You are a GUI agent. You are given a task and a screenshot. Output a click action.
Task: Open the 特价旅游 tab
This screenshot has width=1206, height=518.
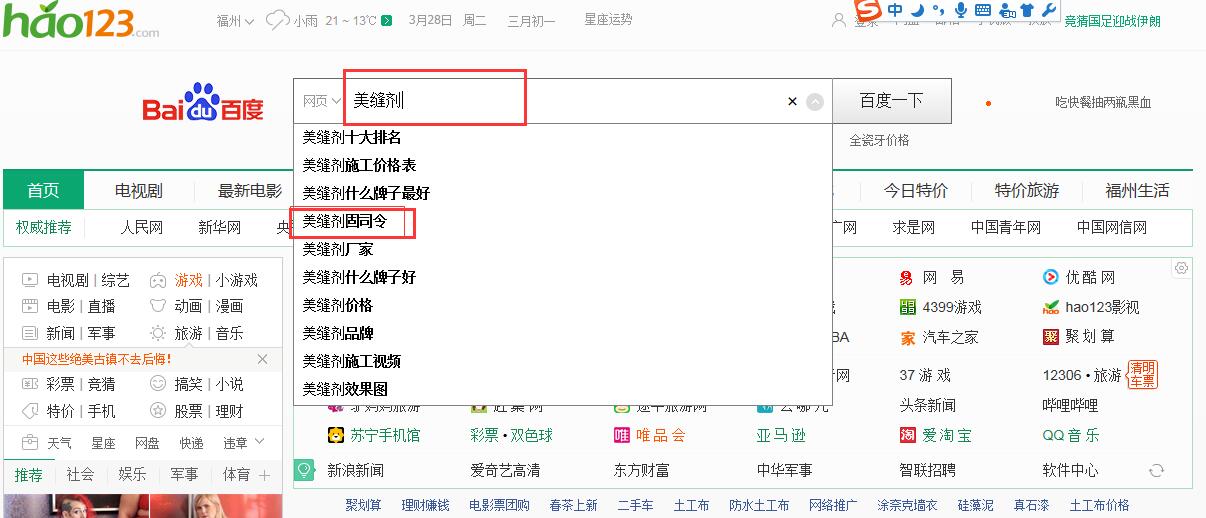click(x=1027, y=190)
